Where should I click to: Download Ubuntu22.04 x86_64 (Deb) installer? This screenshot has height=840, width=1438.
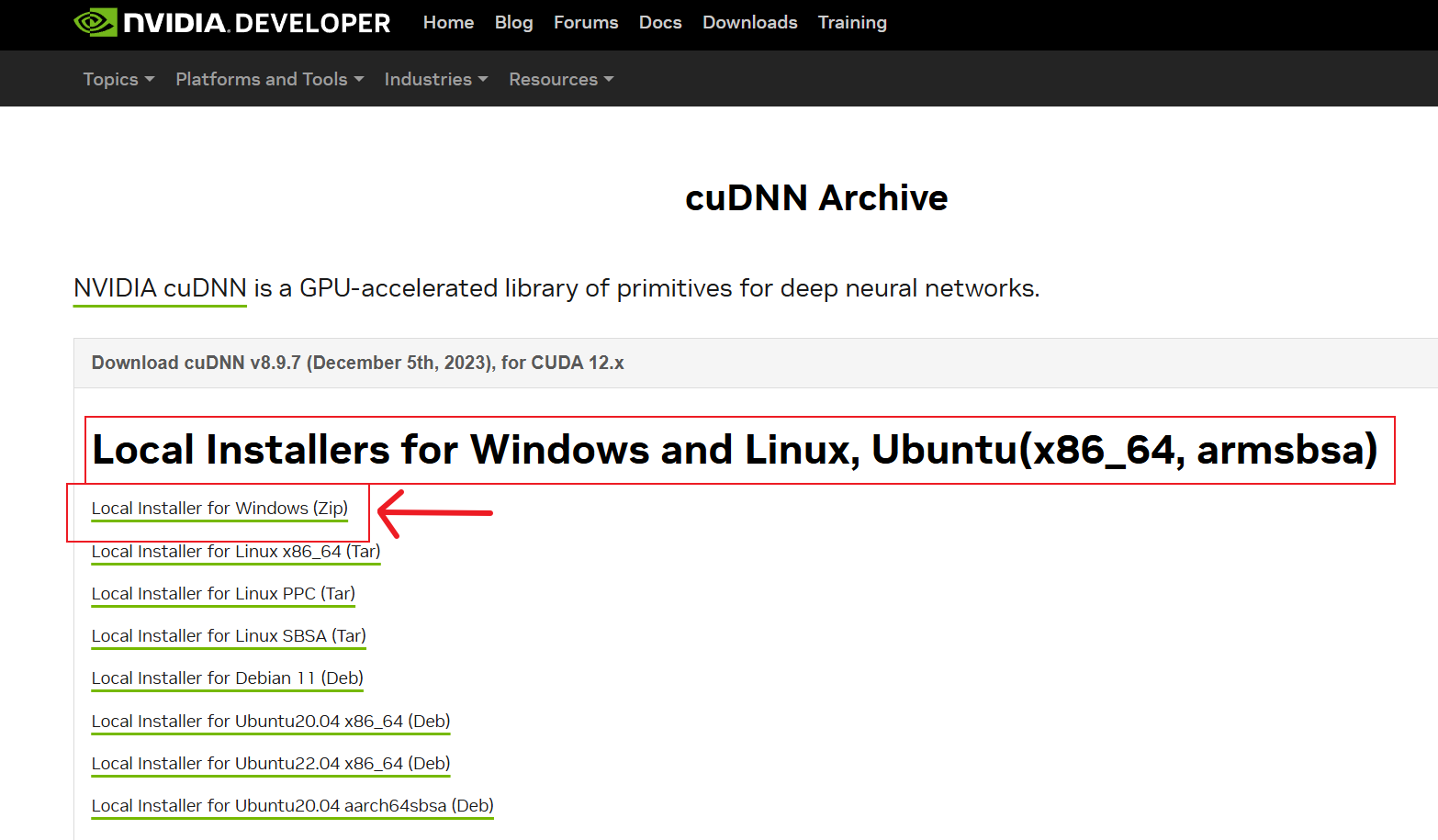click(x=271, y=764)
